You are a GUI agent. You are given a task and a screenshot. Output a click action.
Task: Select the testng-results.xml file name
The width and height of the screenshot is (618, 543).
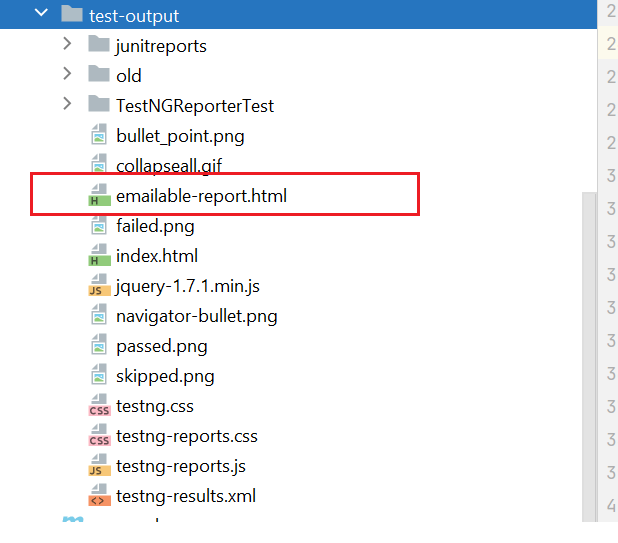pyautogui.click(x=186, y=496)
